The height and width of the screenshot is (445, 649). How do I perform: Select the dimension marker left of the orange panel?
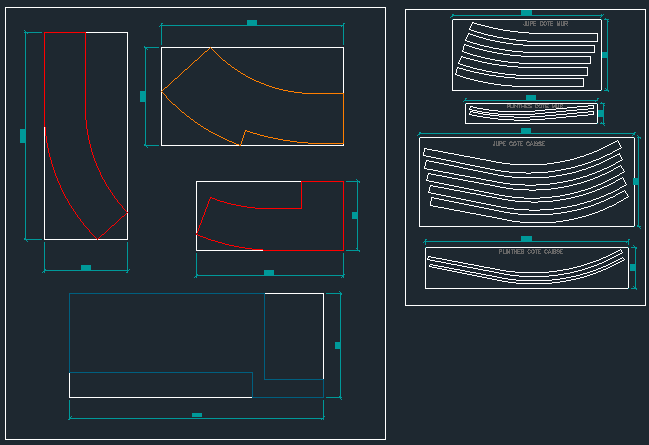point(143,96)
